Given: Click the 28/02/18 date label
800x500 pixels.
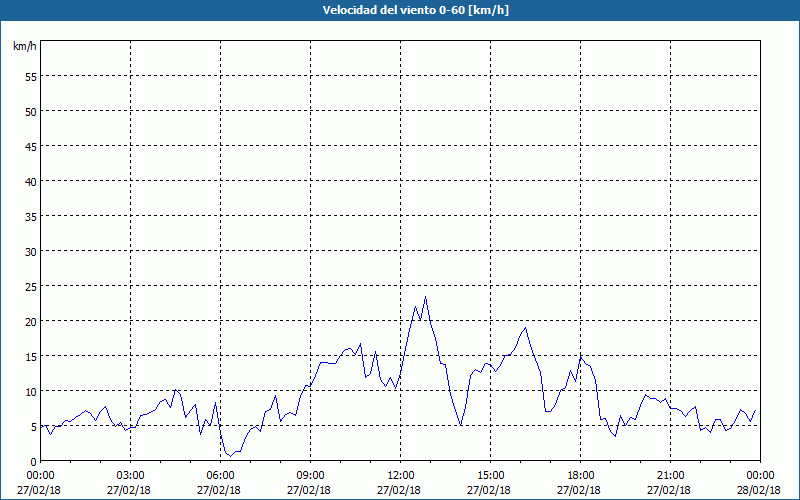Looking at the screenshot, I should click(x=759, y=490).
